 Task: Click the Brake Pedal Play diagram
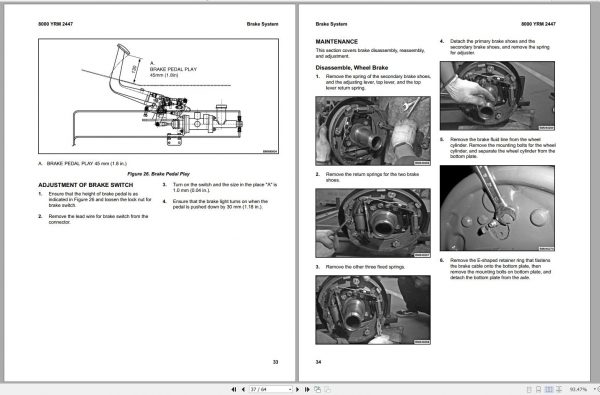tap(158, 96)
